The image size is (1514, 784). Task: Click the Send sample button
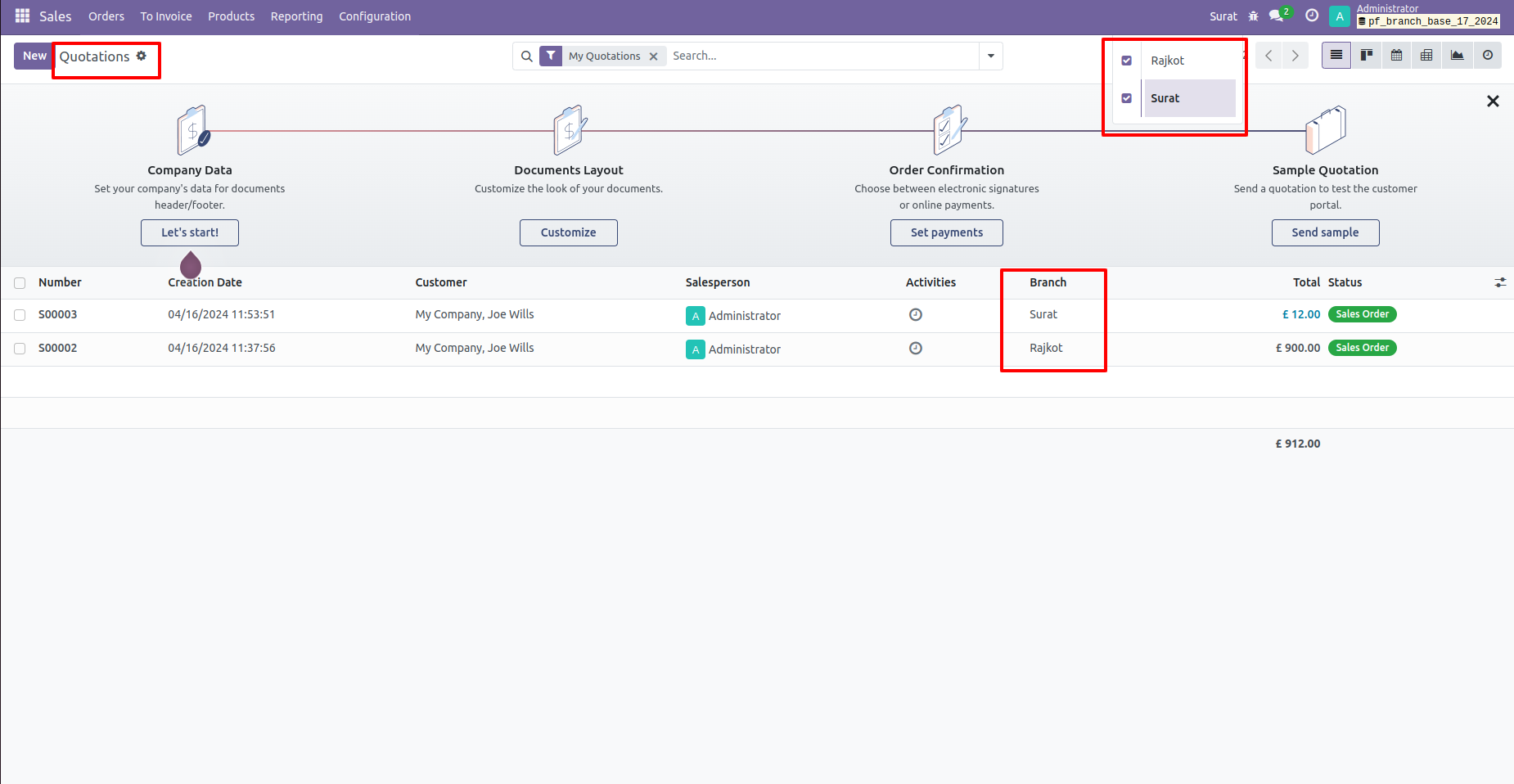click(x=1325, y=232)
